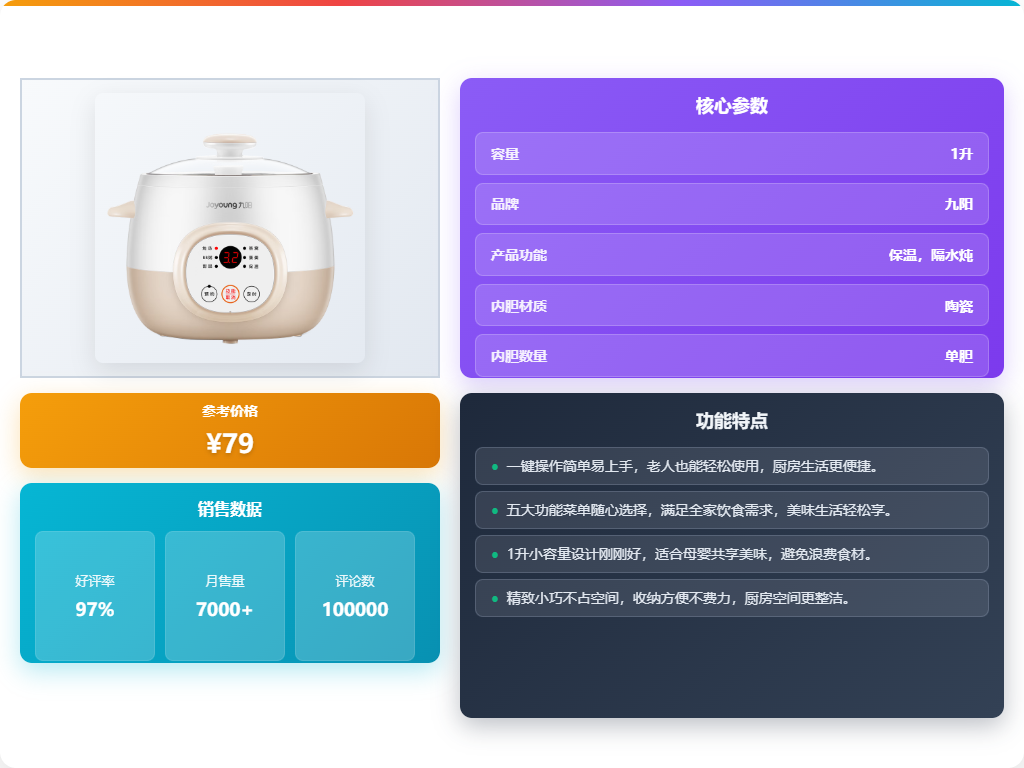Click green bullet dot beside 精致小巧 feature
Screen dimensions: 1024x768
point(494,599)
